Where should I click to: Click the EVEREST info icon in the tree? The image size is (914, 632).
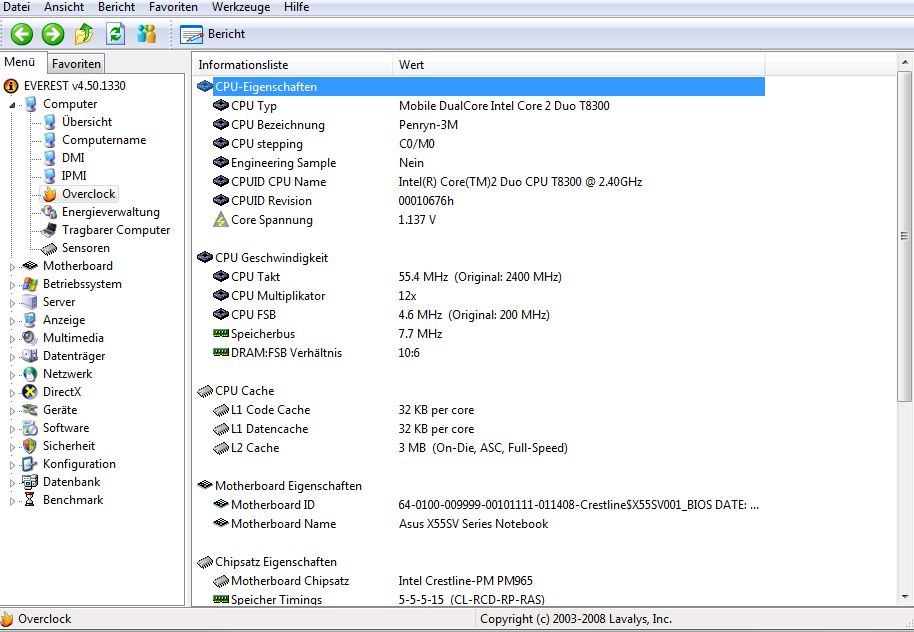click(x=10, y=86)
